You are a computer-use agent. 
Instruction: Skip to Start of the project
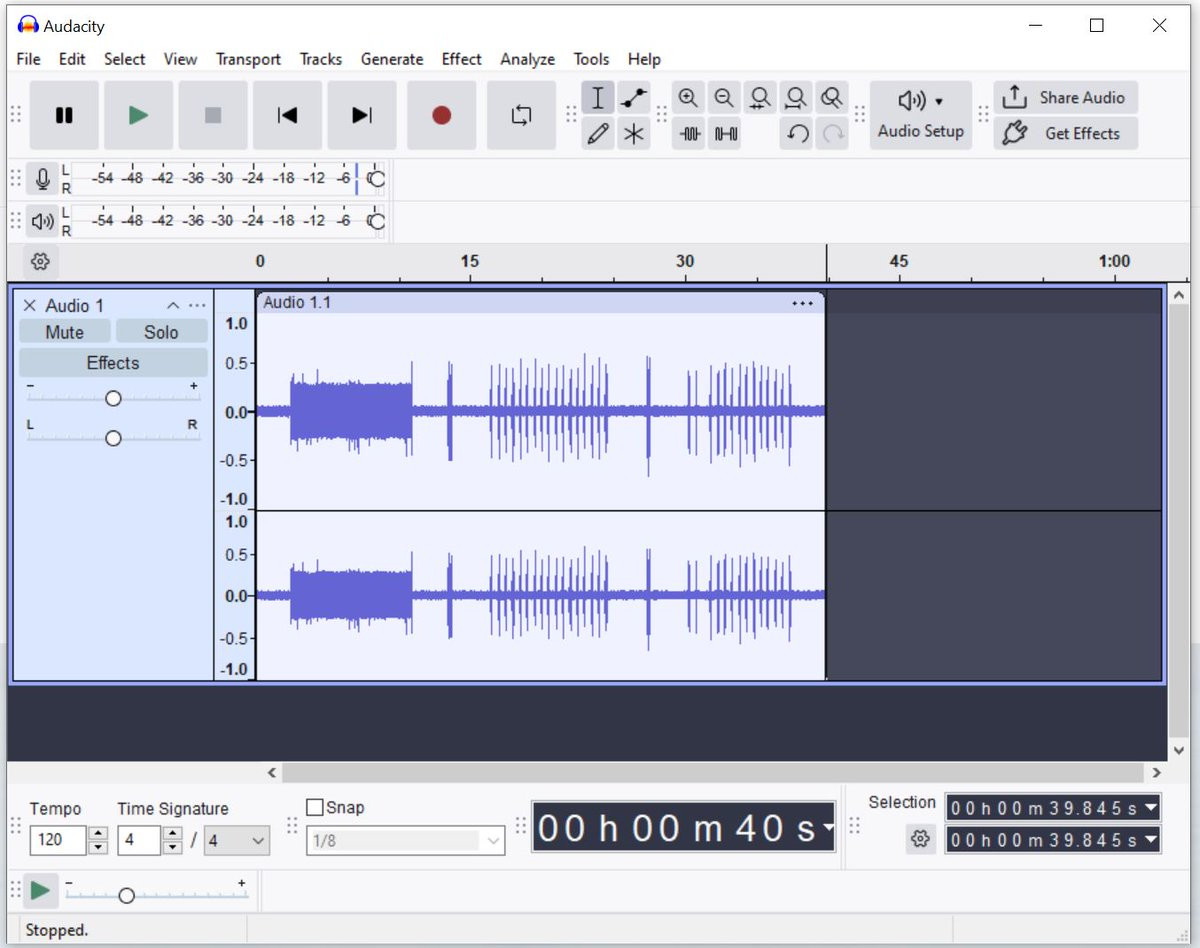click(287, 115)
